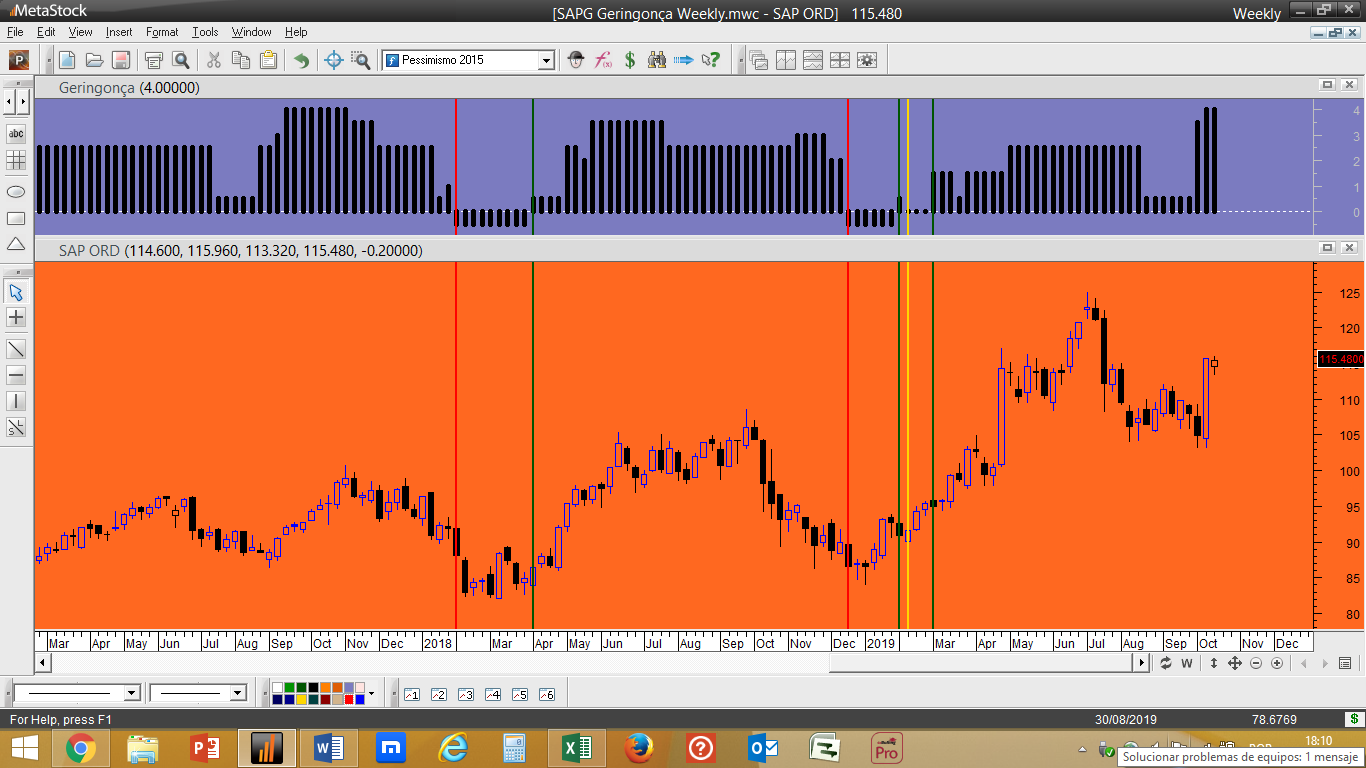The width and height of the screenshot is (1366, 768).
Task: Expand the first line style dropdown
Action: [x=131, y=693]
